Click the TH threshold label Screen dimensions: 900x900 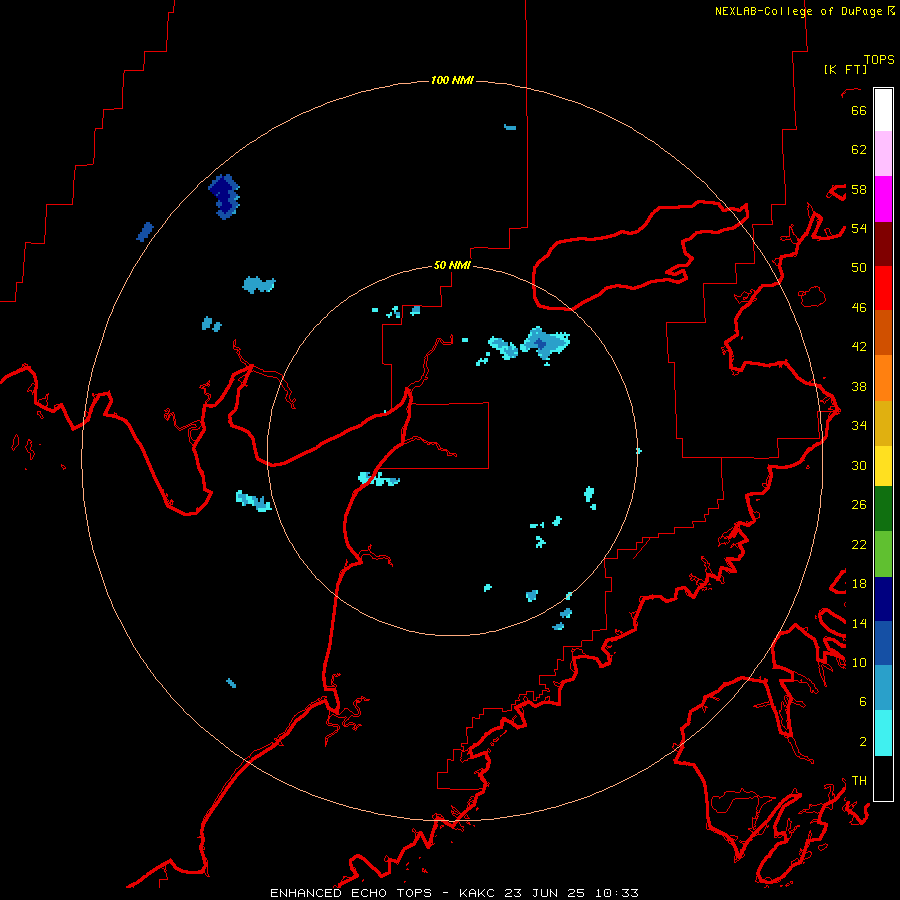859,781
